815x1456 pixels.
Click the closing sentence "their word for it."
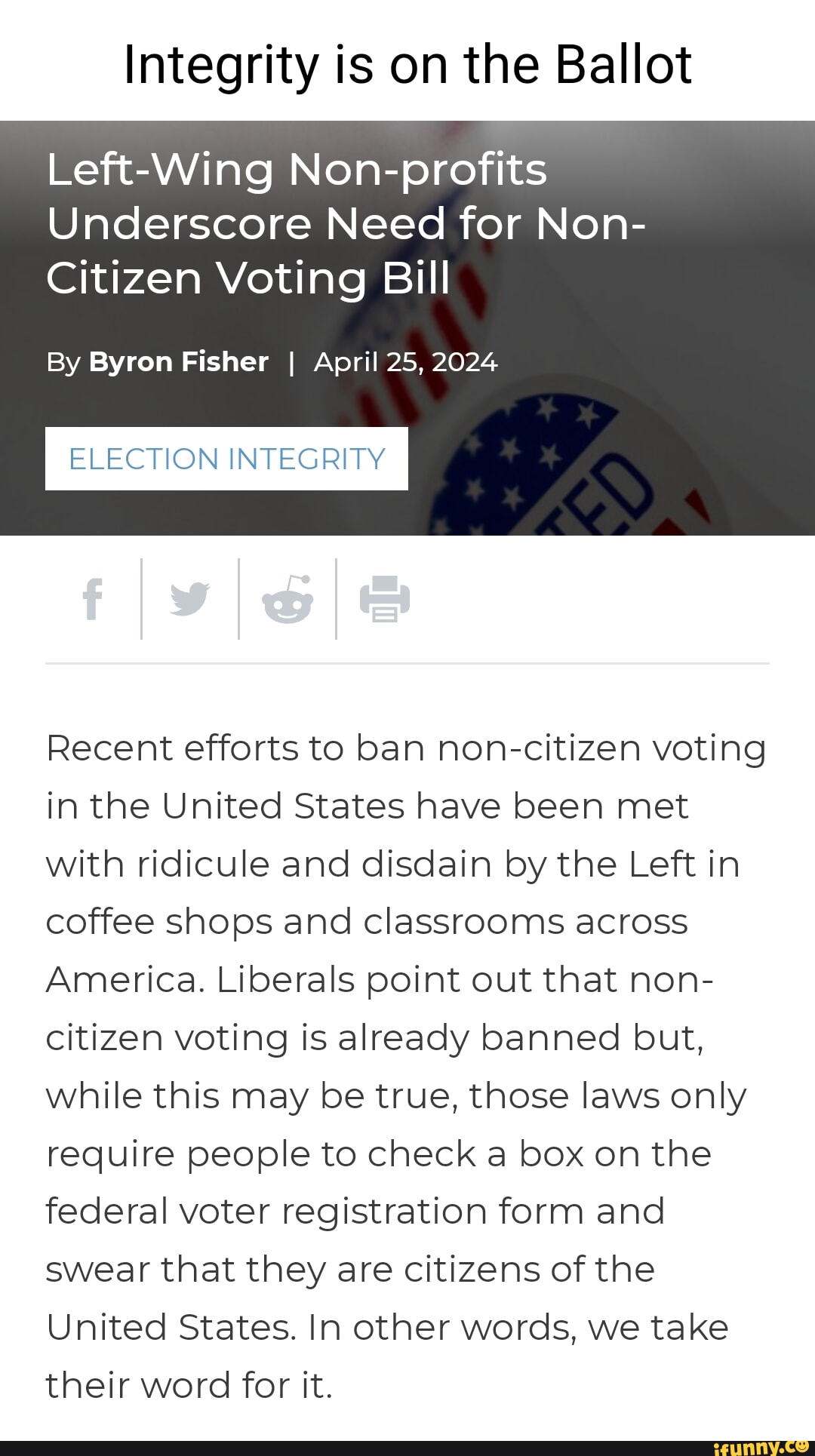click(x=189, y=1385)
